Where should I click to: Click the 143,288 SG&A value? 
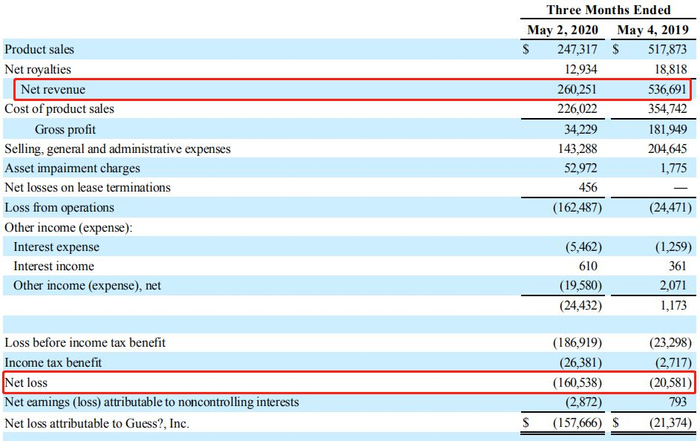(x=577, y=149)
